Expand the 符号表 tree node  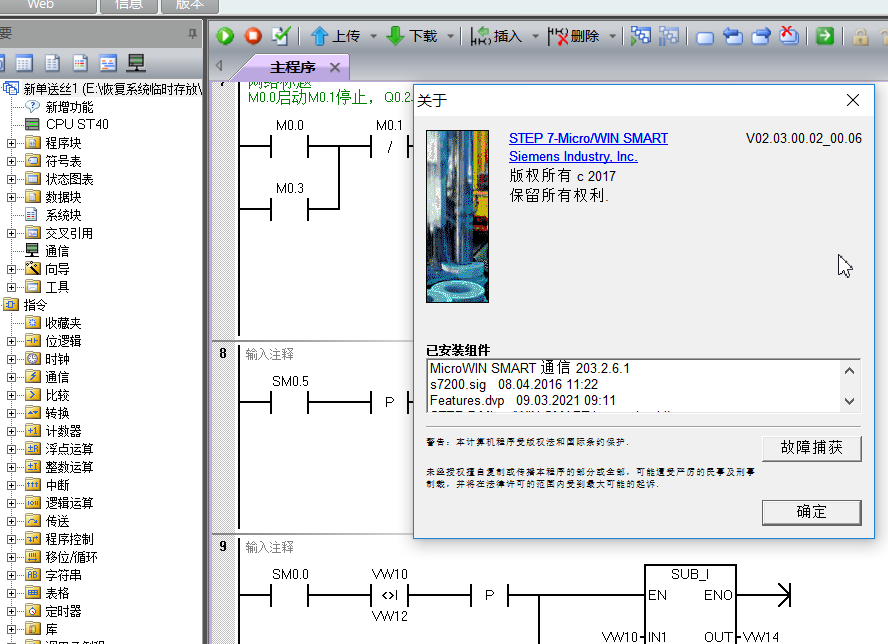[x=12, y=161]
